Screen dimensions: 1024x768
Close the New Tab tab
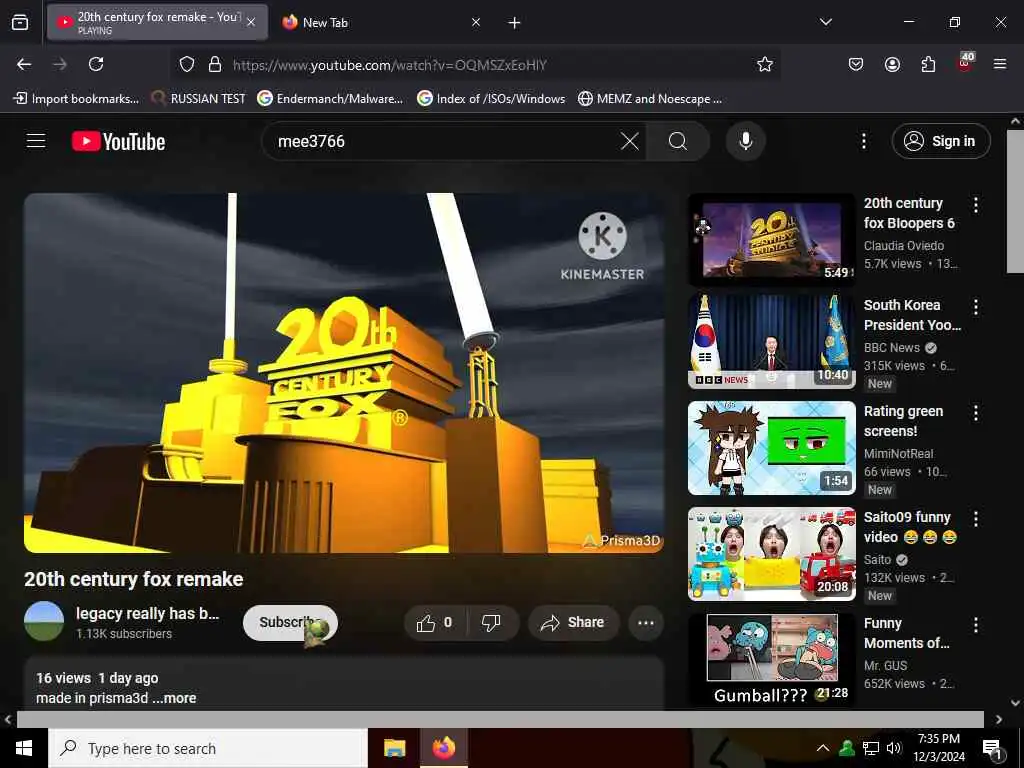tap(476, 23)
